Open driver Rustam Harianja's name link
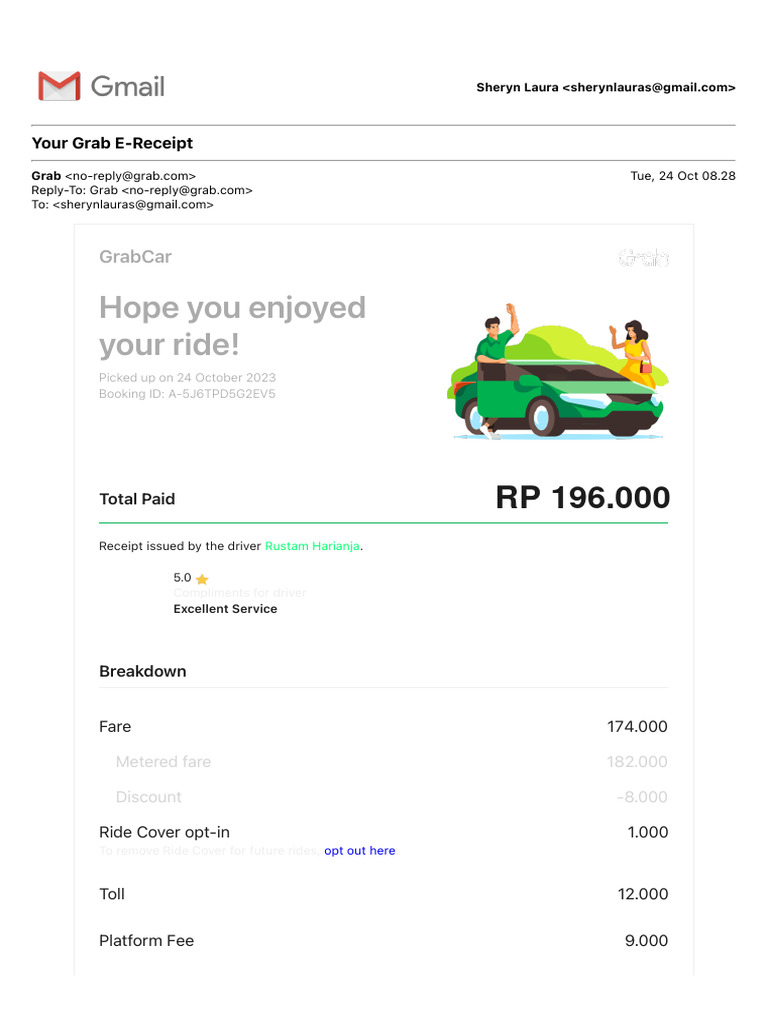The width and height of the screenshot is (768, 1024). [312, 546]
